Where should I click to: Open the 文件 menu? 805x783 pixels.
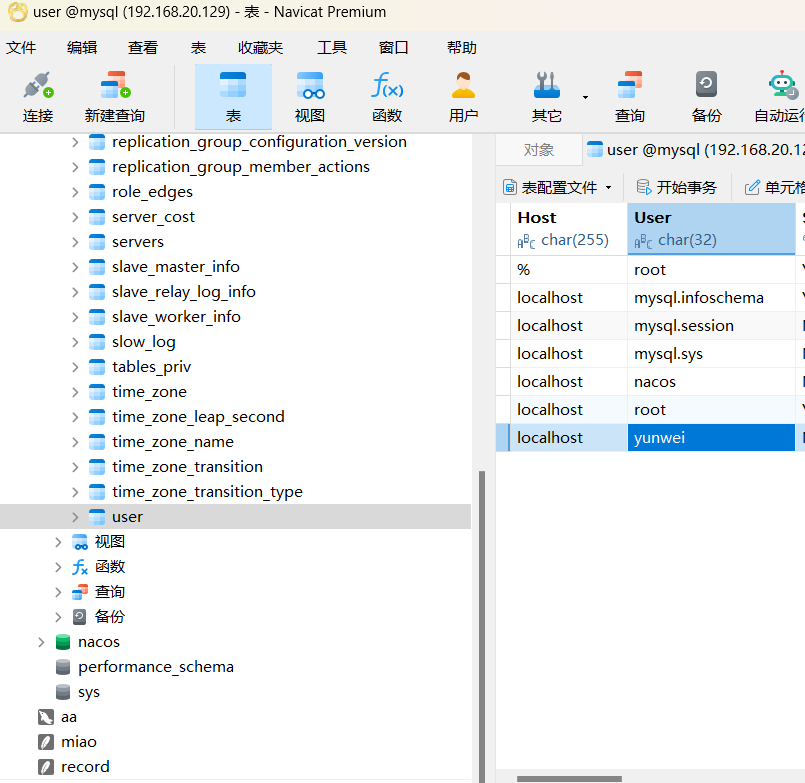pos(21,48)
